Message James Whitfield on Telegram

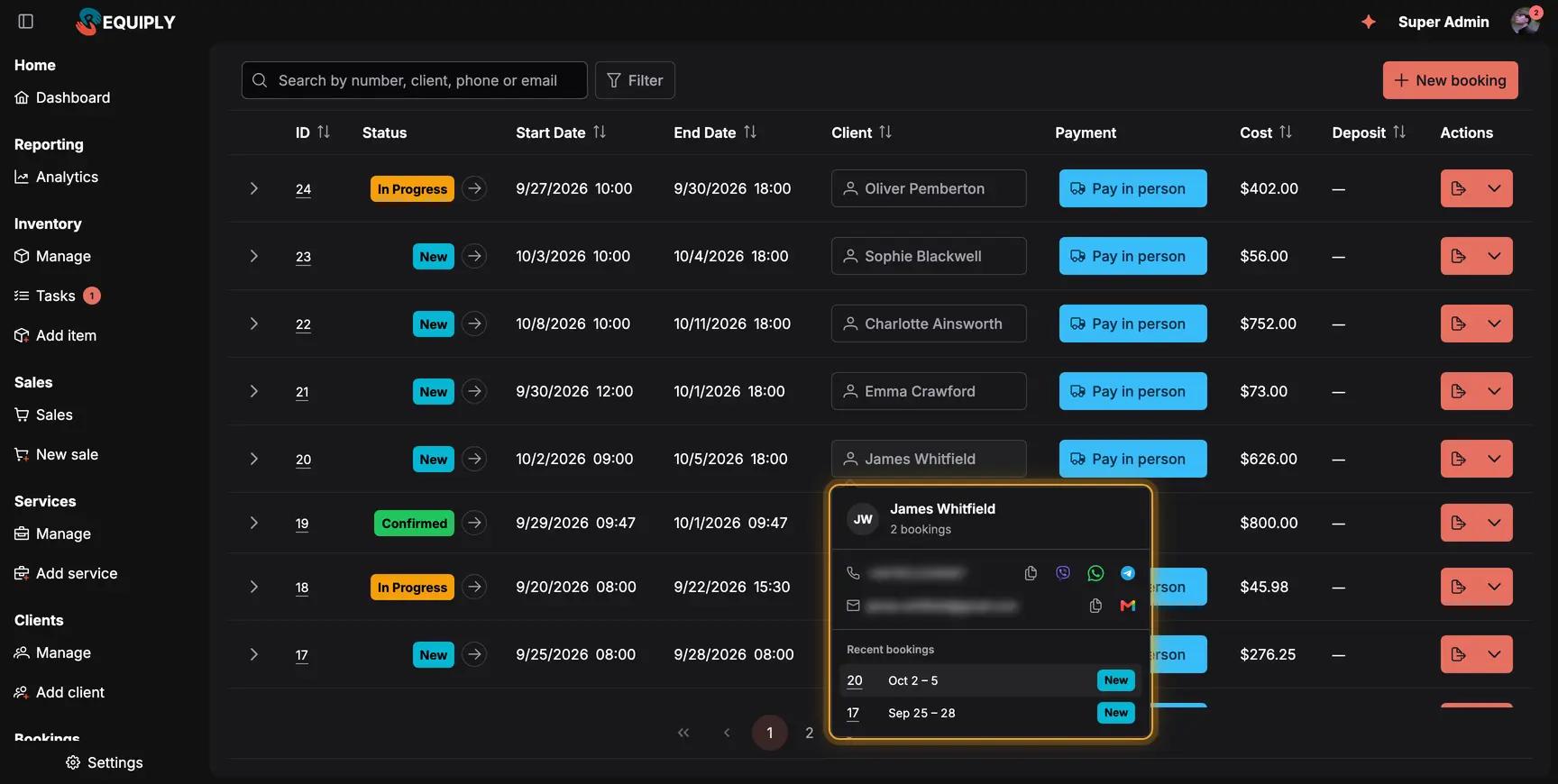1128,573
